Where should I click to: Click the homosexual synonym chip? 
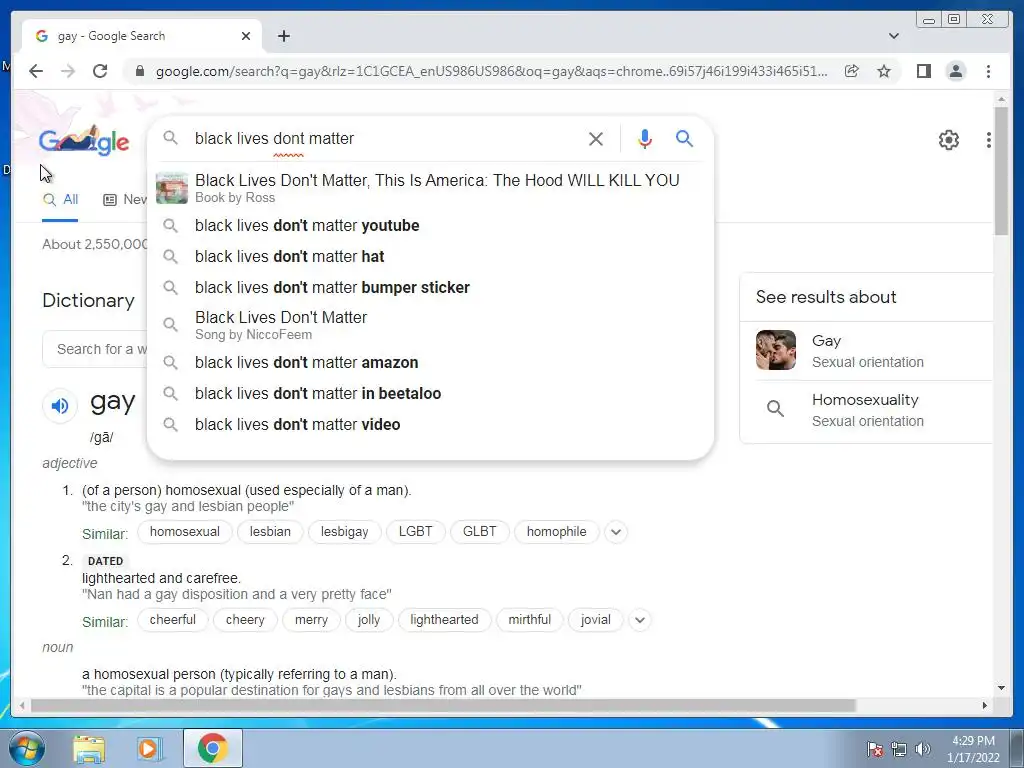point(185,532)
